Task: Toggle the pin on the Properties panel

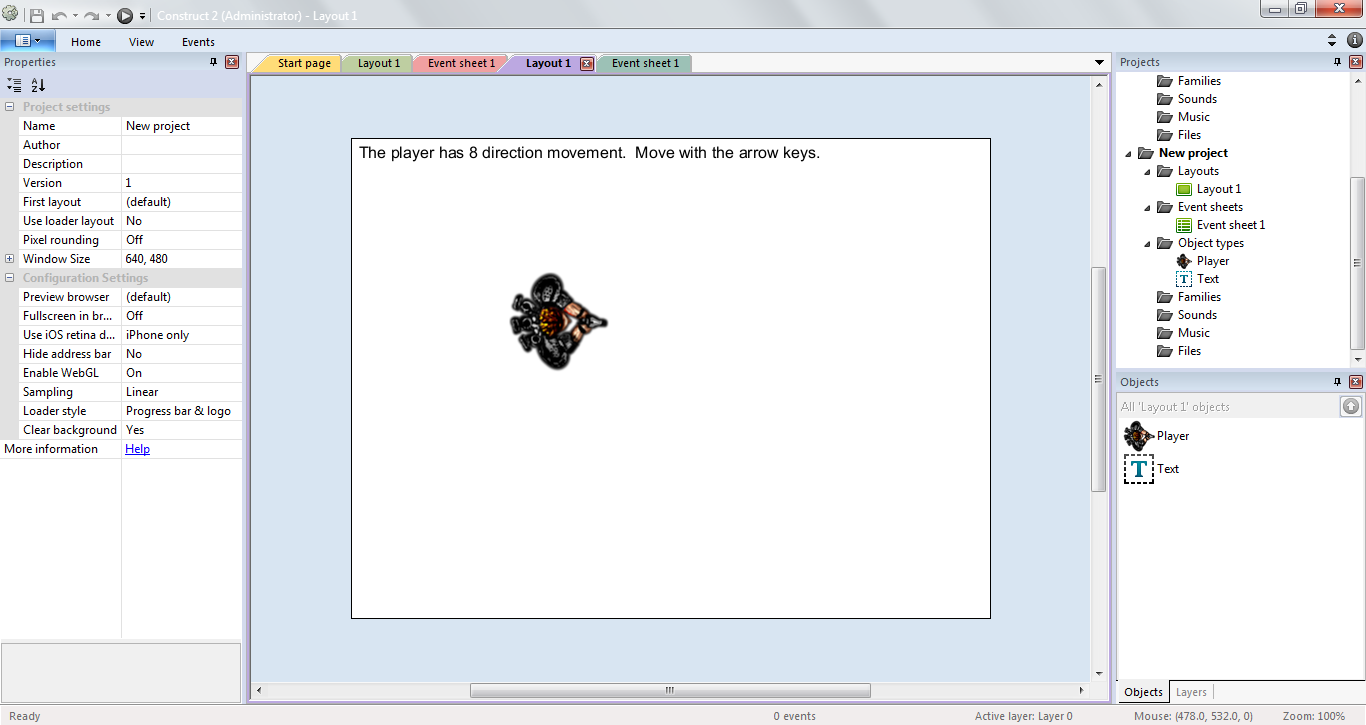Action: [x=214, y=62]
